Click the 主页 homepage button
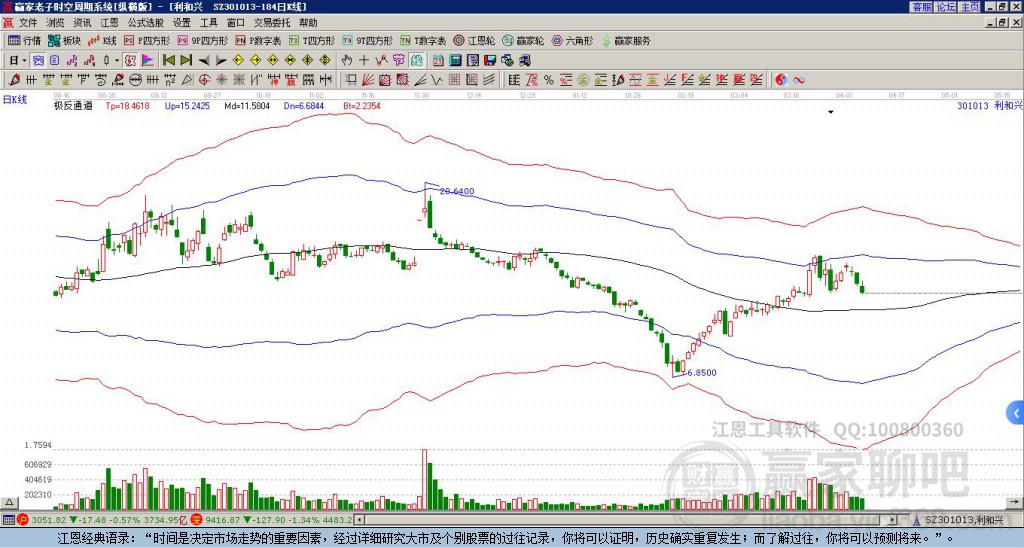The width and height of the screenshot is (1024, 548). click(x=970, y=7)
